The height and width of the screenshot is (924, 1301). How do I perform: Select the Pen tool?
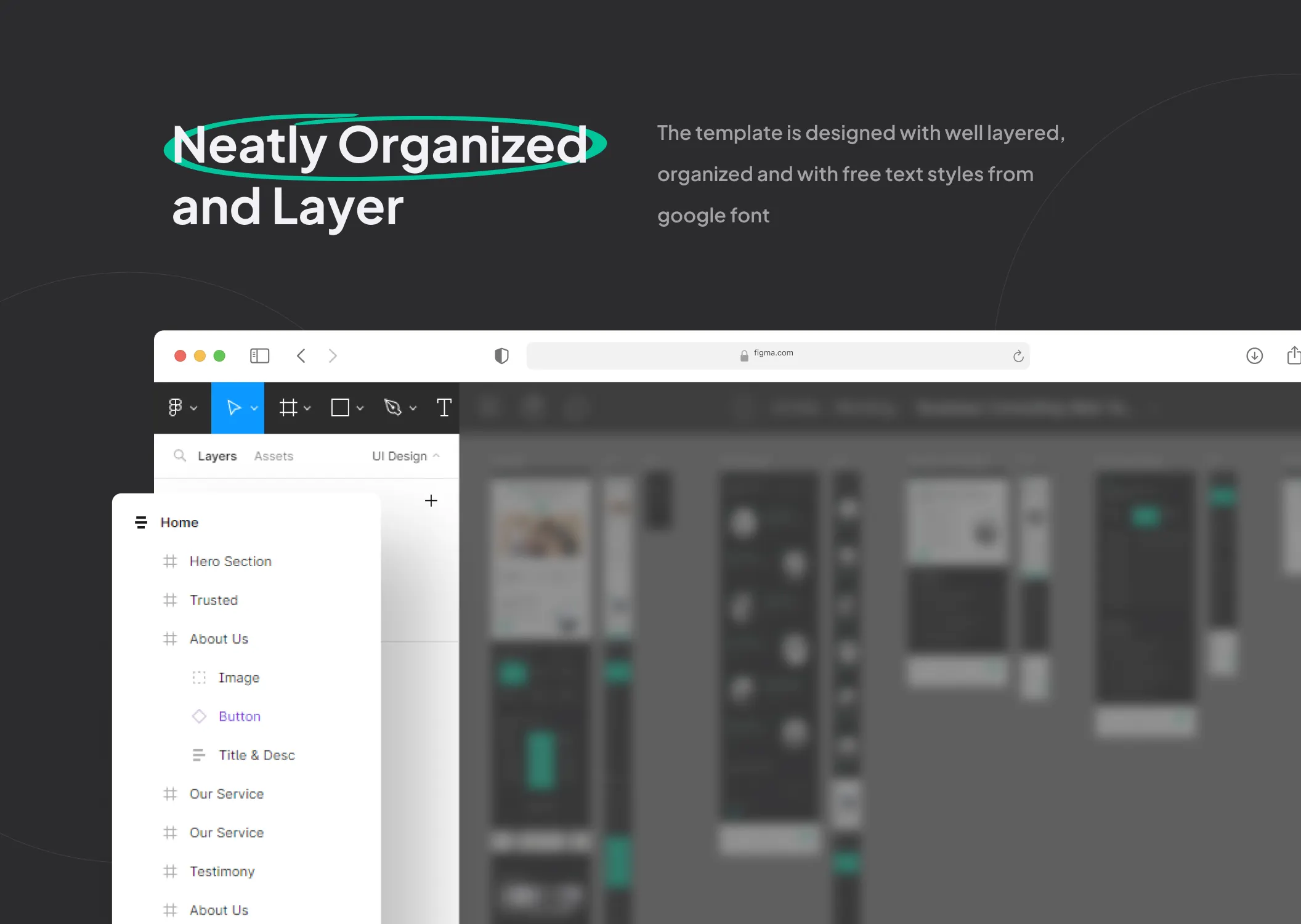(392, 407)
